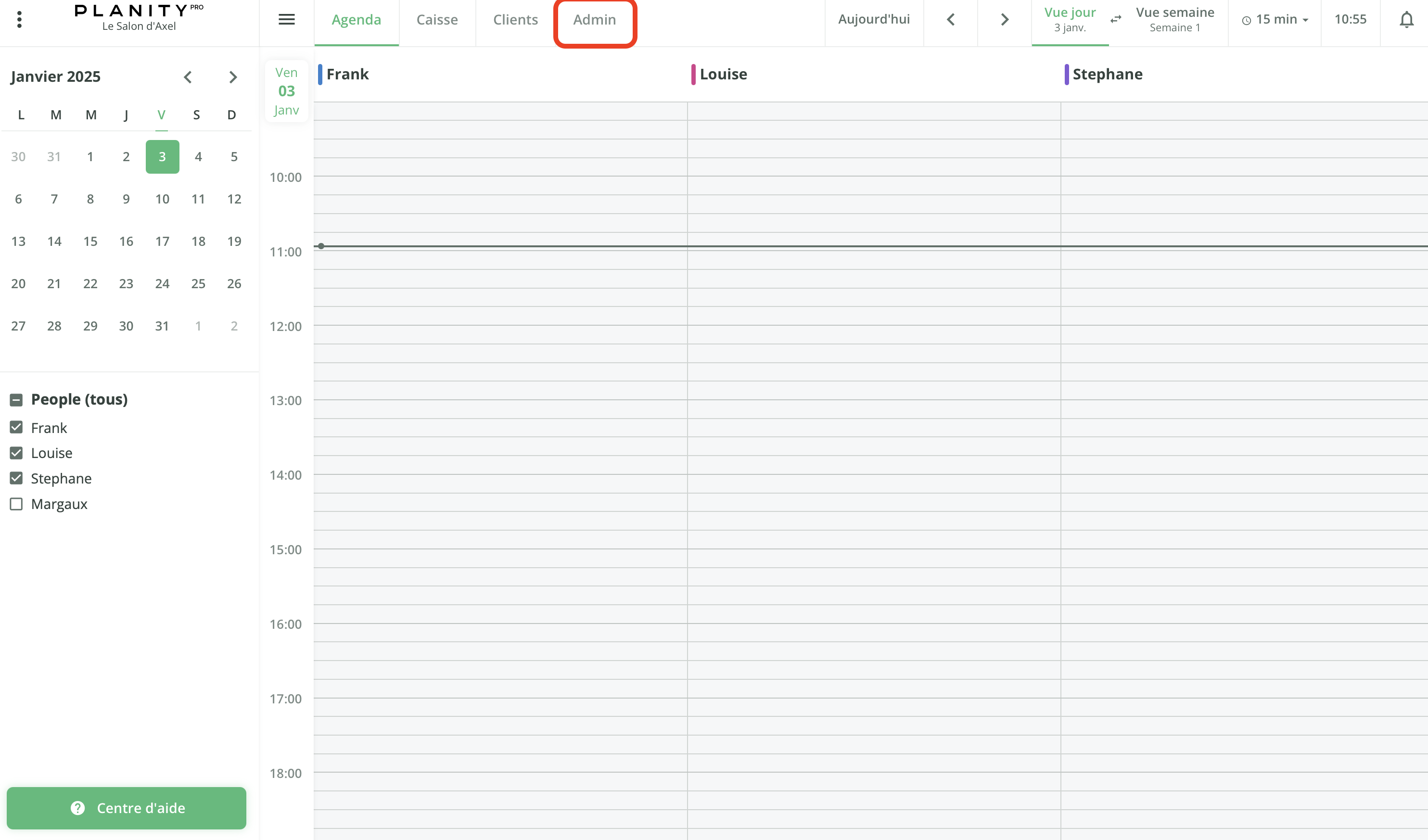Go to previous day in agenda
This screenshot has width=1428, height=840.
[x=951, y=20]
